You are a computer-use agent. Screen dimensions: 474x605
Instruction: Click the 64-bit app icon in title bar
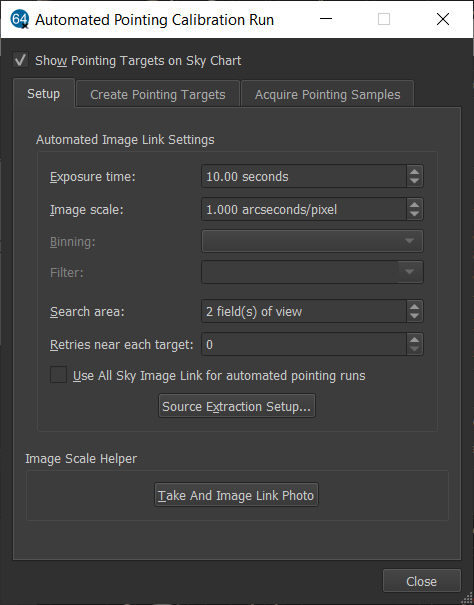pyautogui.click(x=20, y=19)
